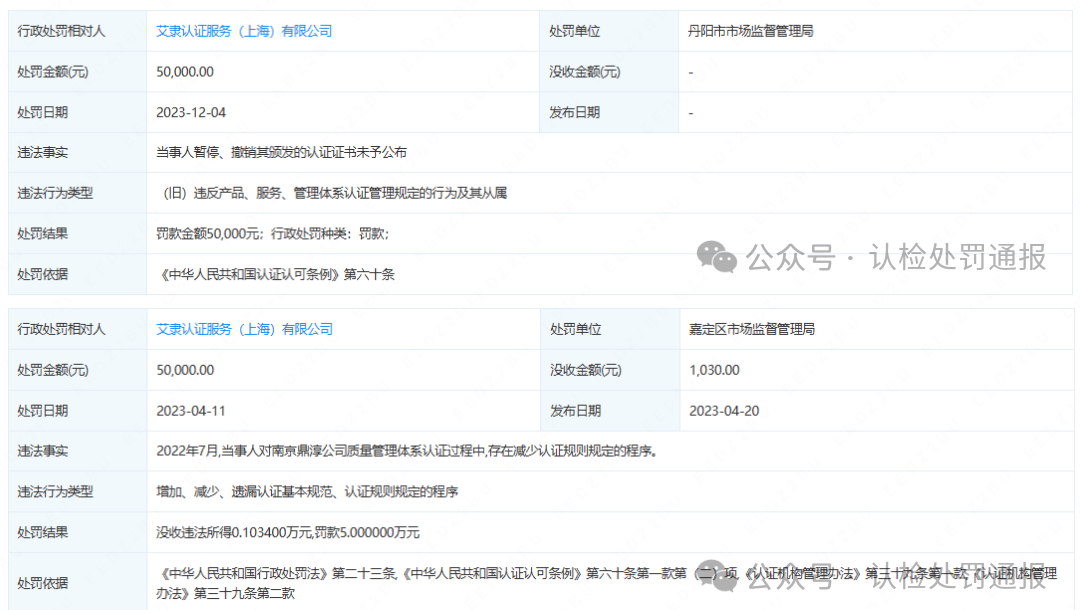The width and height of the screenshot is (1080, 610).
Task: Click the penalty date 2023-12-04
Action: [191, 112]
